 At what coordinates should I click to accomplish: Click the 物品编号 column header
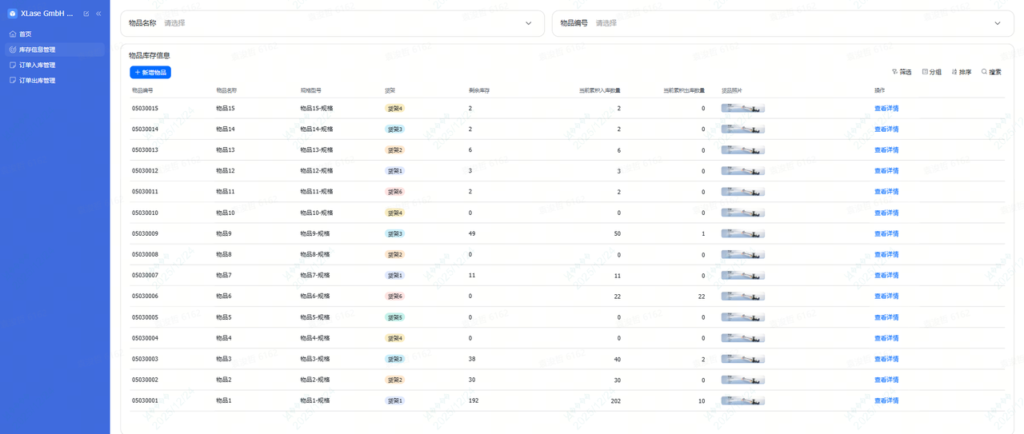coord(142,90)
